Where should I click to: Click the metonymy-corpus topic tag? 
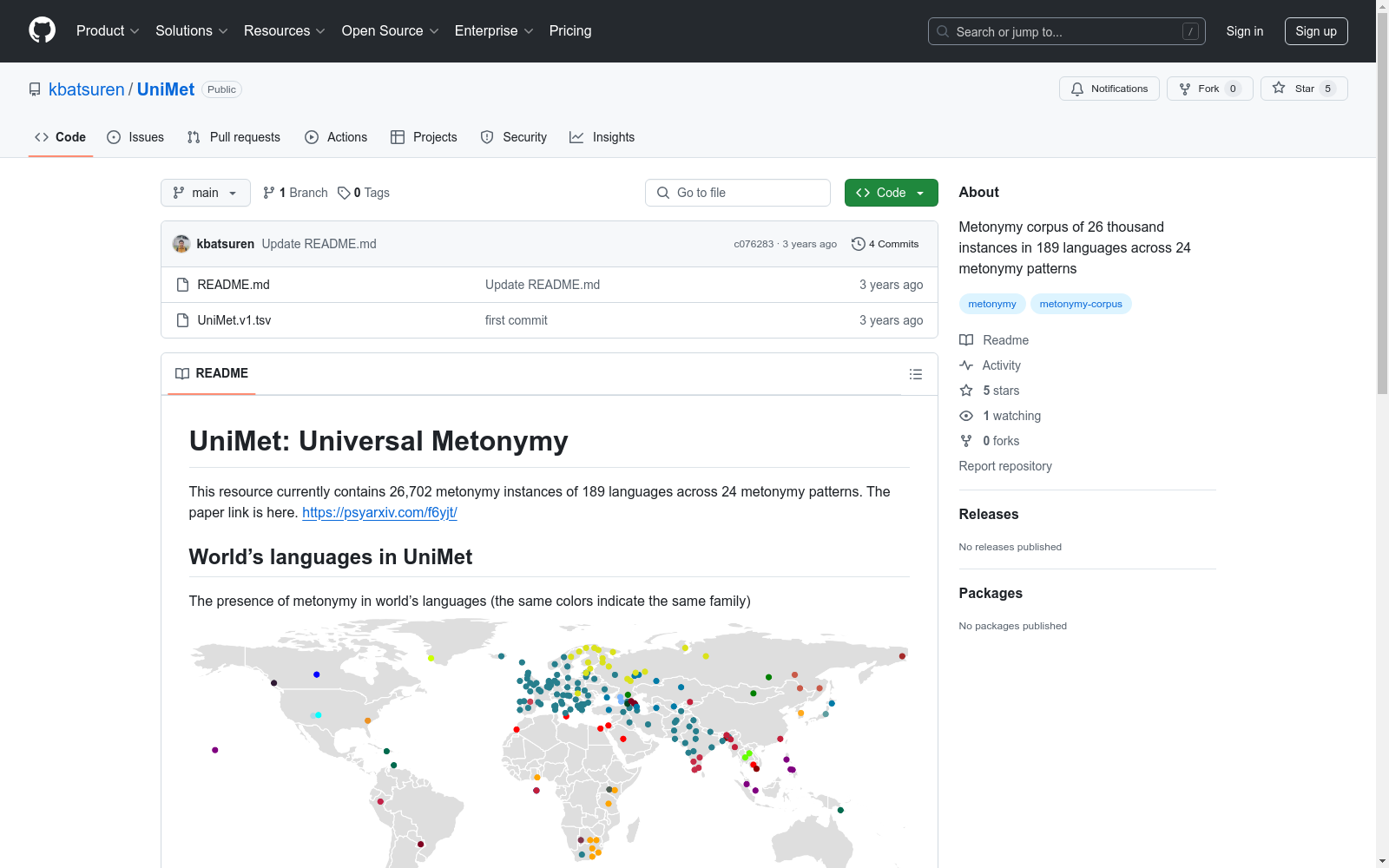point(1081,304)
